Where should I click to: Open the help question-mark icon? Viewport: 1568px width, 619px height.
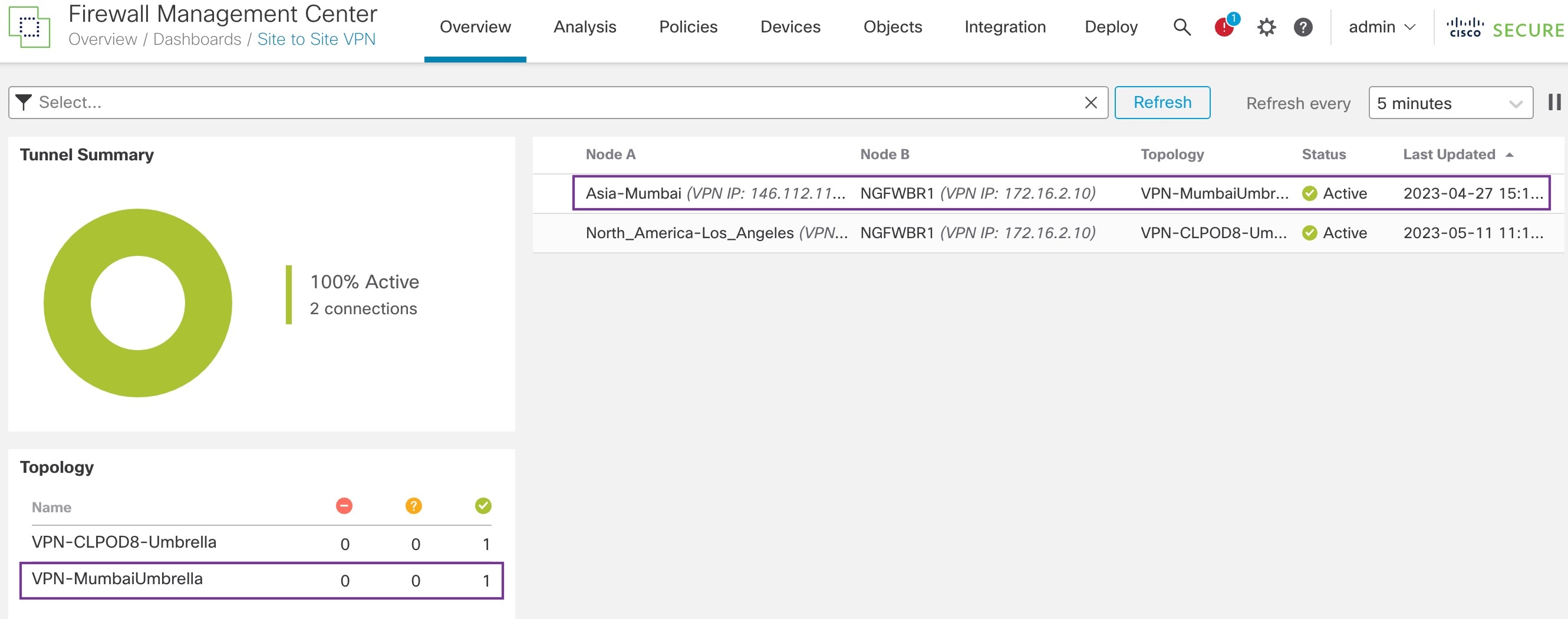point(1303,27)
